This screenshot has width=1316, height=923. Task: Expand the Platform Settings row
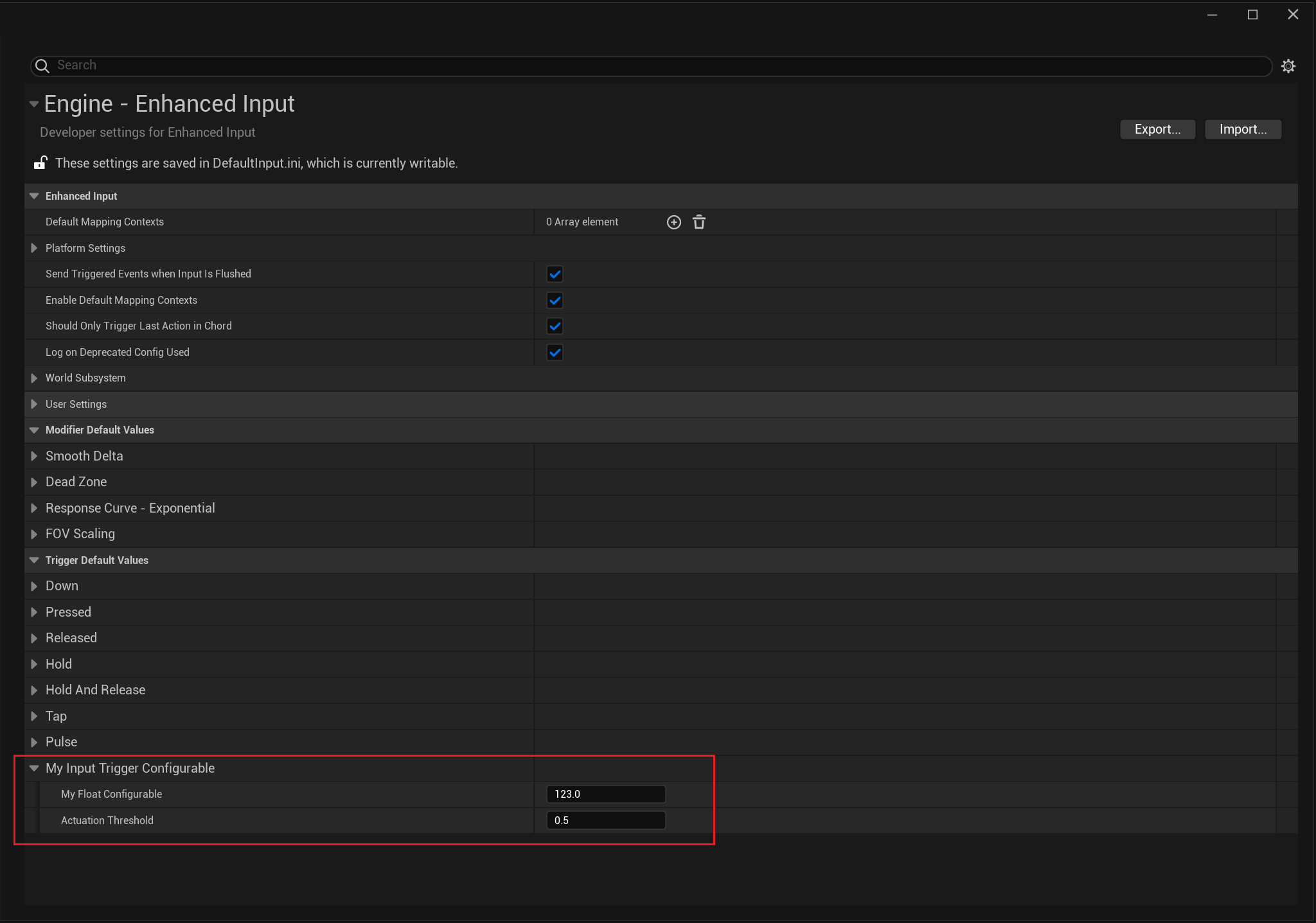(34, 248)
